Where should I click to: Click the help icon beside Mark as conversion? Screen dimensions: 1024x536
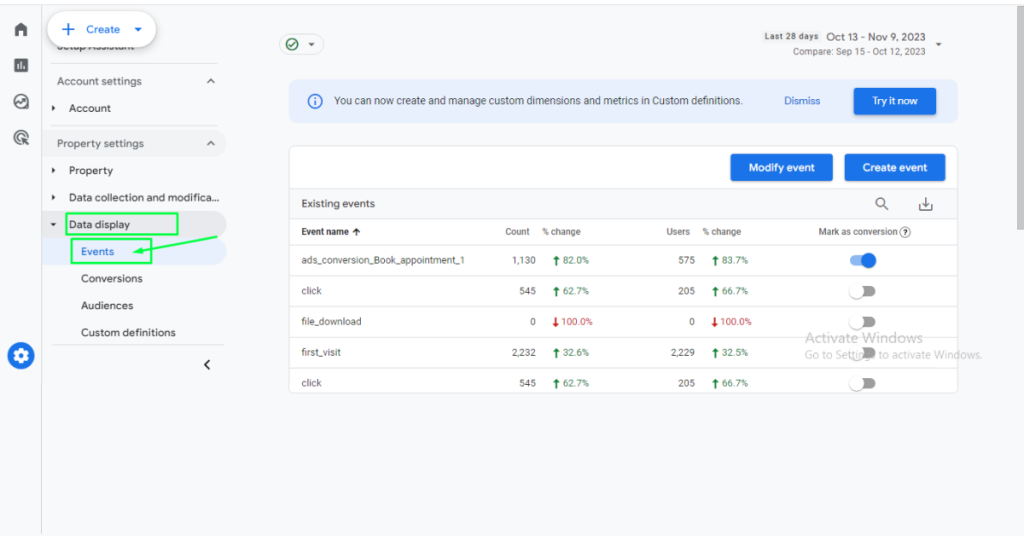pos(905,232)
